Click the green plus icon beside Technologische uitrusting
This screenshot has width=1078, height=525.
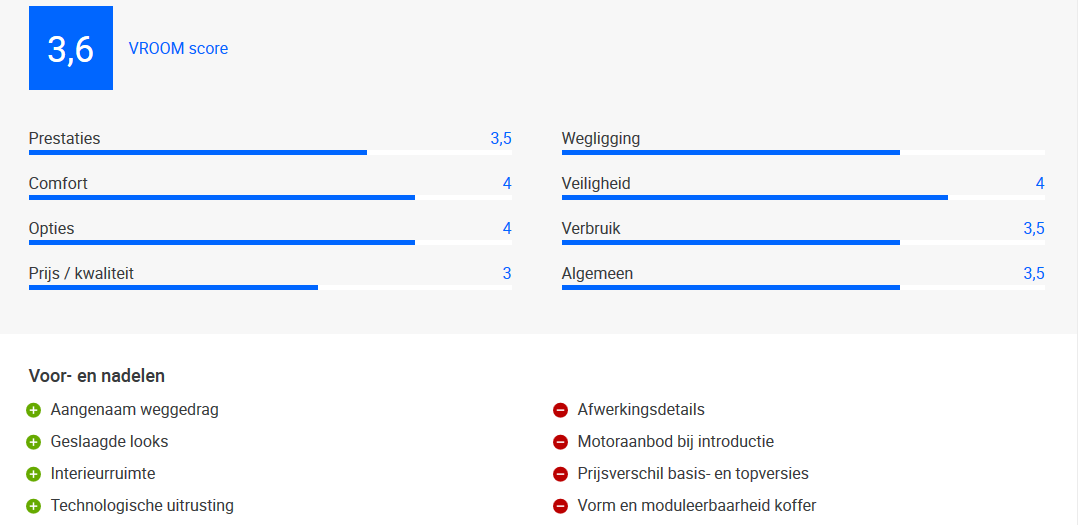[34, 506]
